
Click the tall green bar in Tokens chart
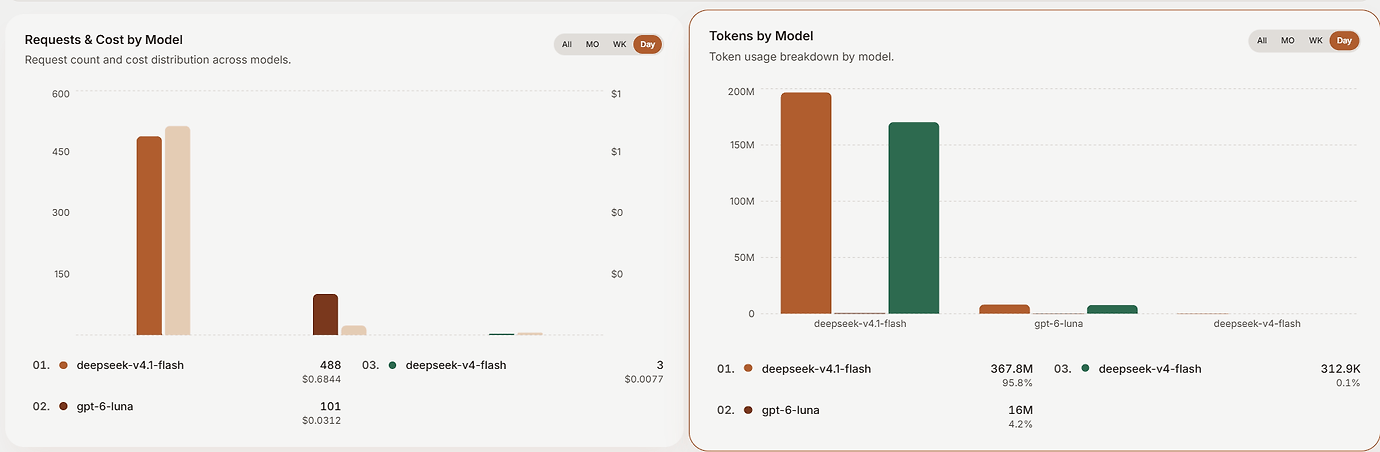[x=914, y=218]
